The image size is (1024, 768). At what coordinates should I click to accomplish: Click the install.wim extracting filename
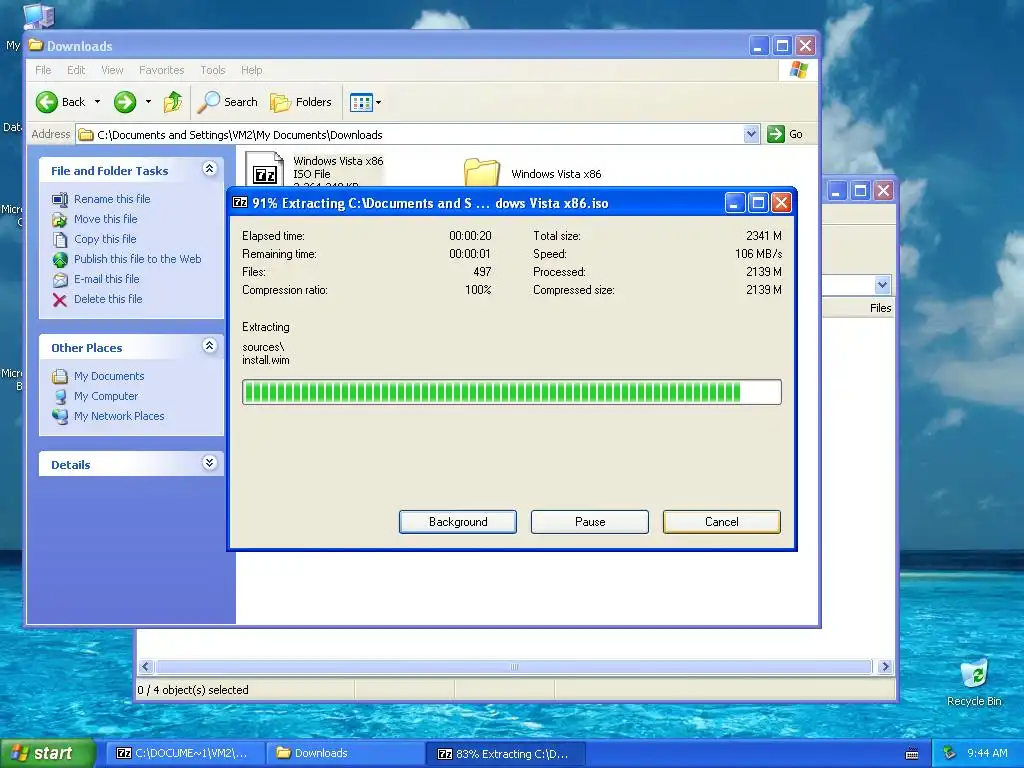[x=266, y=360]
